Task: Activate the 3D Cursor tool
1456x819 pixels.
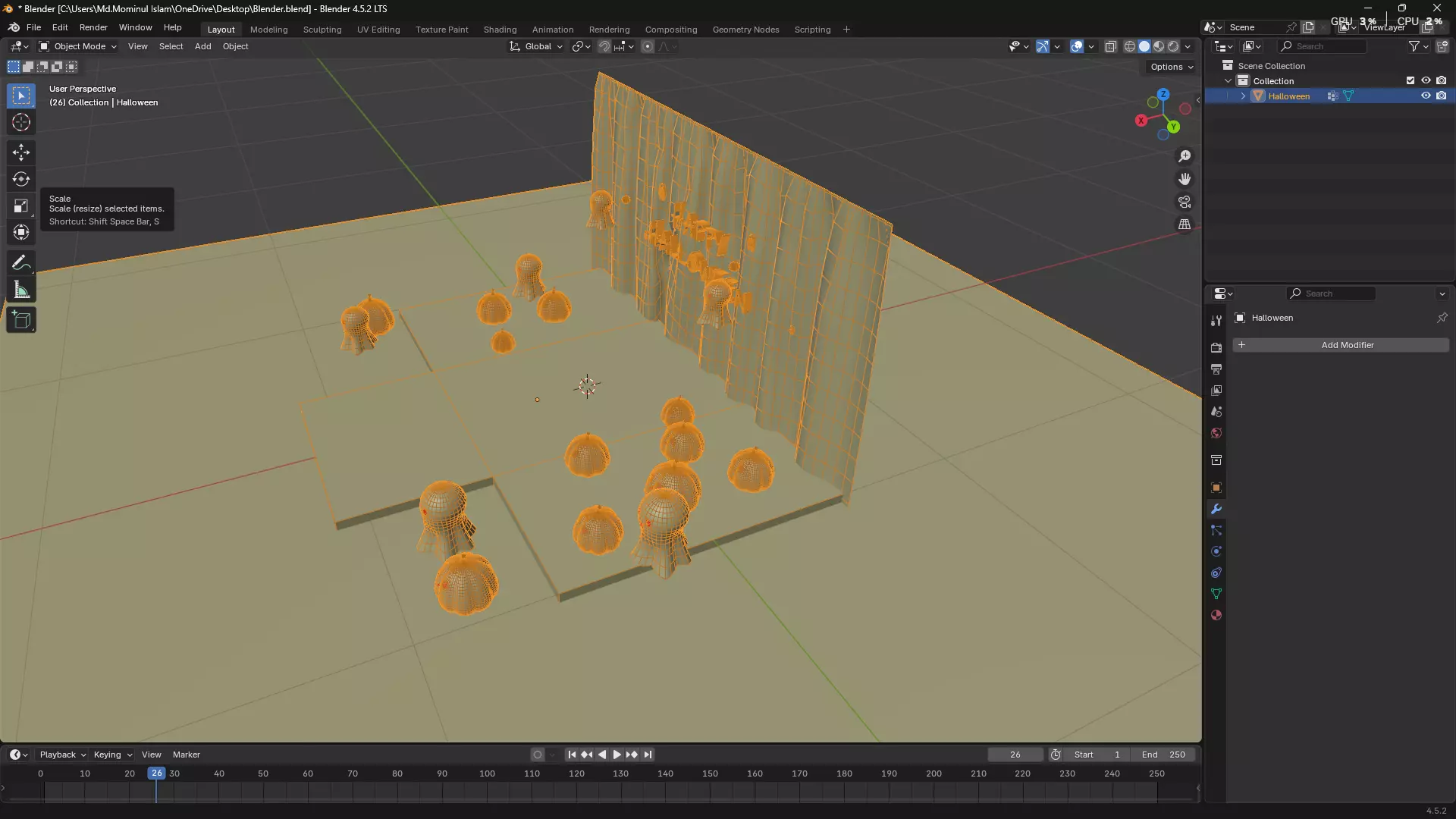Action: (20, 122)
